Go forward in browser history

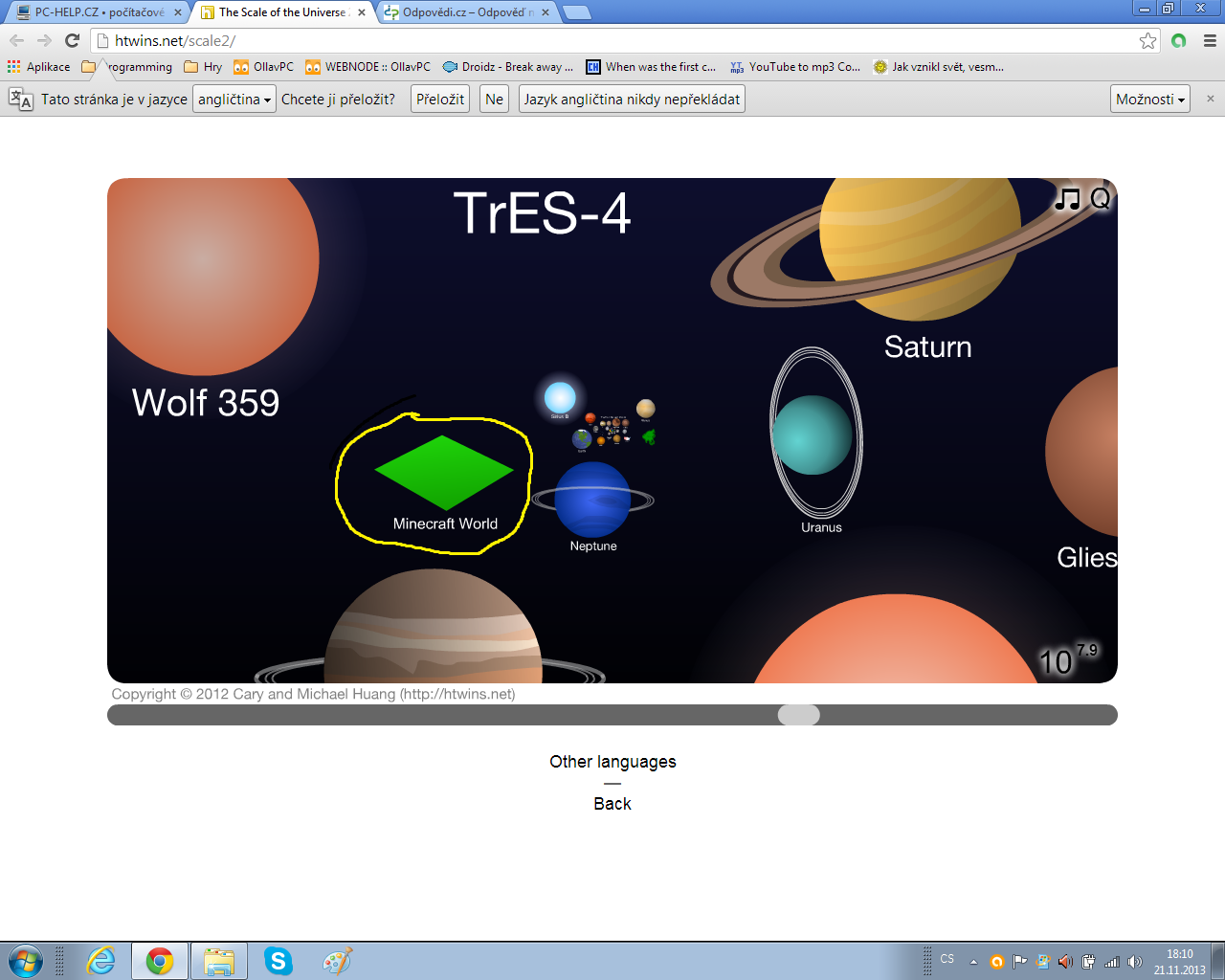pyautogui.click(x=44, y=40)
